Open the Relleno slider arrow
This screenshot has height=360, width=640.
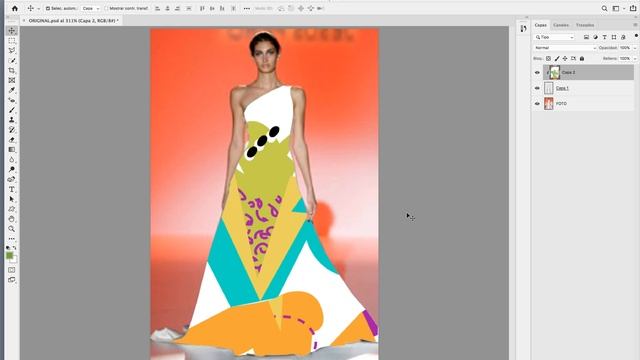[x=635, y=59]
